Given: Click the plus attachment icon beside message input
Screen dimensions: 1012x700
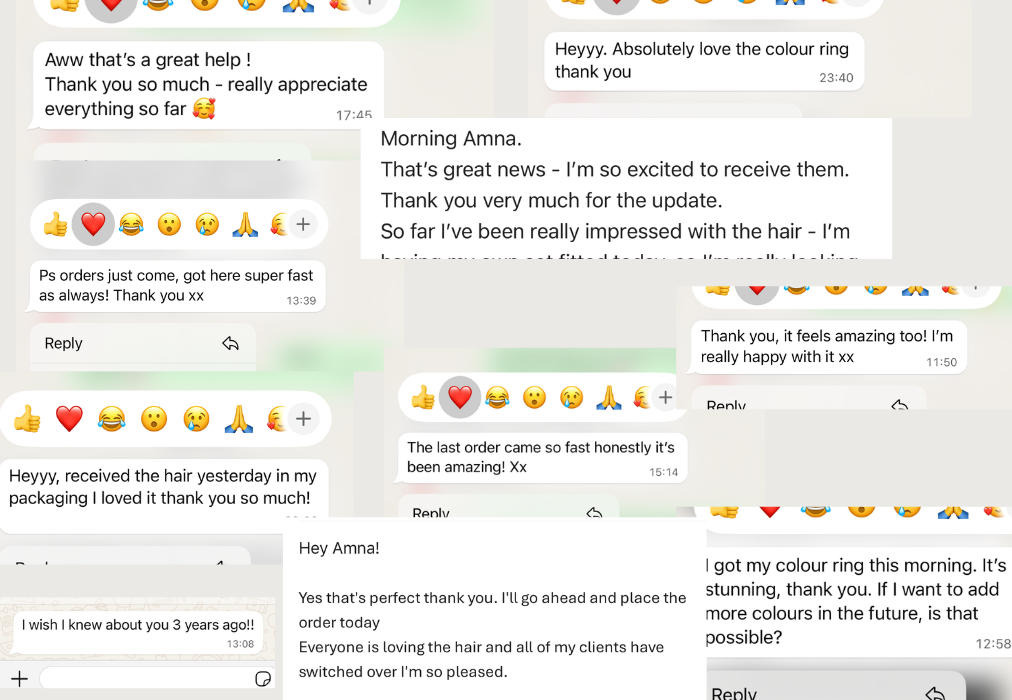Looking at the screenshot, I should click(19, 679).
